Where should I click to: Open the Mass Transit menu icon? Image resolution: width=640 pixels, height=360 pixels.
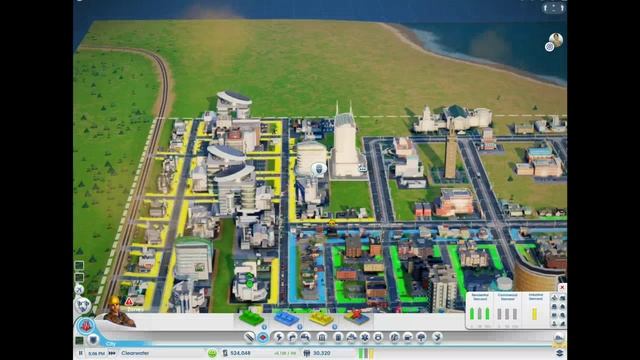point(408,337)
